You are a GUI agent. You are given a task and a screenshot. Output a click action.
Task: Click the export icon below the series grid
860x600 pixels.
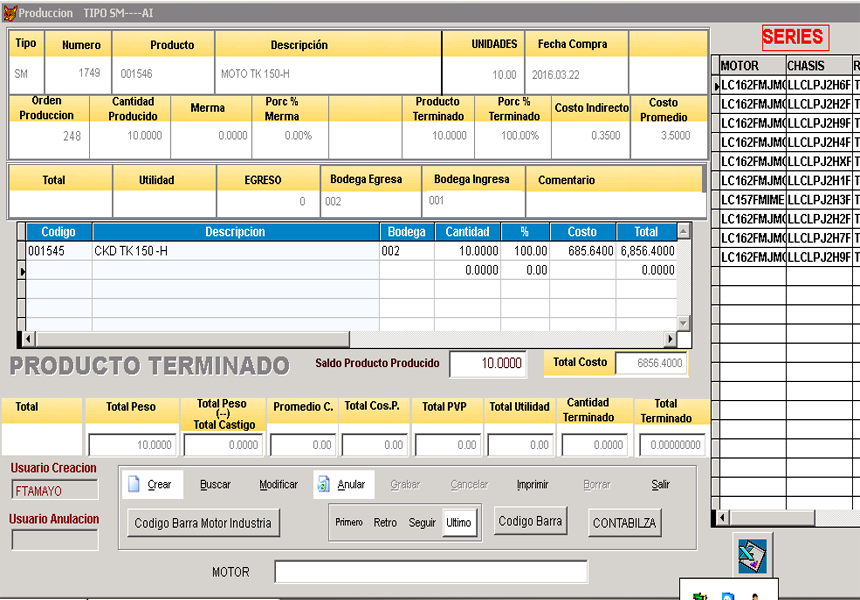pos(751,555)
